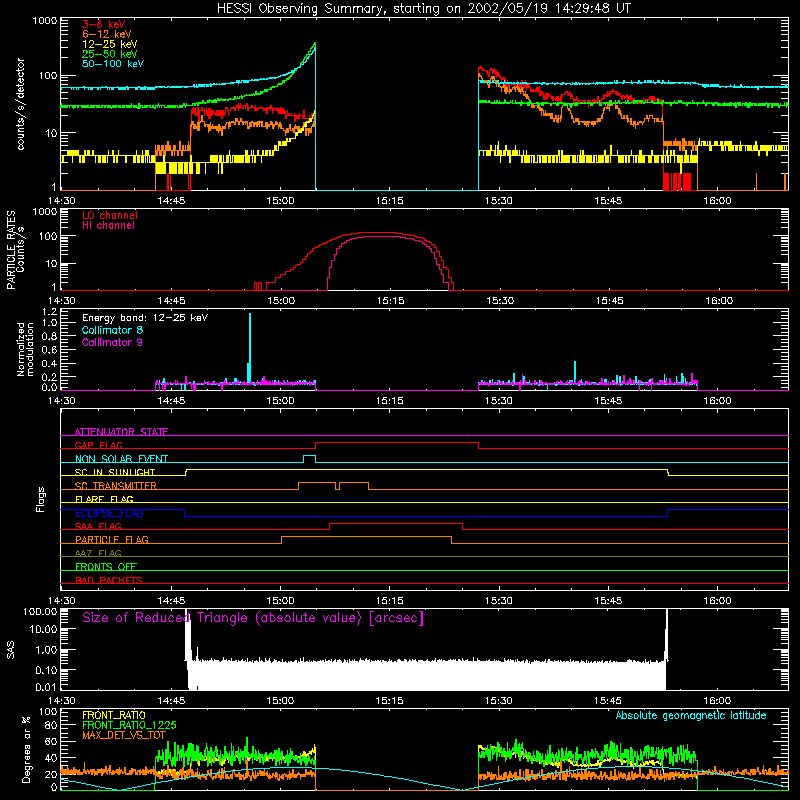Click the orange MAX_DET_VS_TOT legend label
This screenshot has height=800, width=800.
pyautogui.click(x=124, y=735)
